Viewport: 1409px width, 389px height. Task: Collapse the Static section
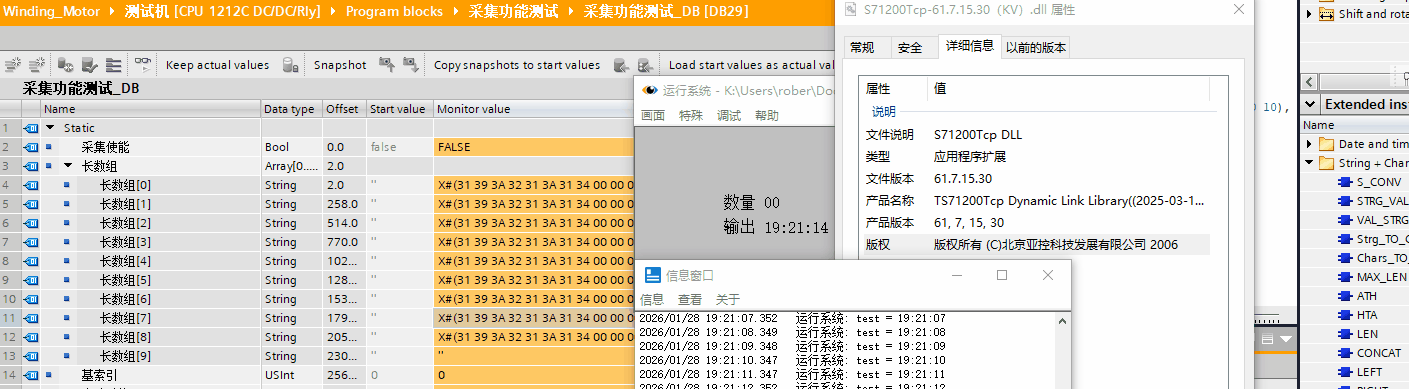[50, 128]
